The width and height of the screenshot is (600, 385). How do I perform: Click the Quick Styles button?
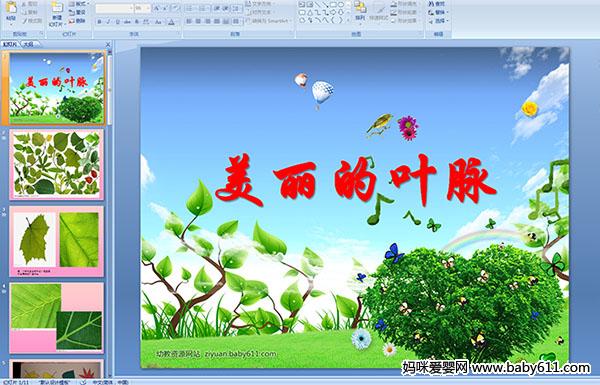379,10
